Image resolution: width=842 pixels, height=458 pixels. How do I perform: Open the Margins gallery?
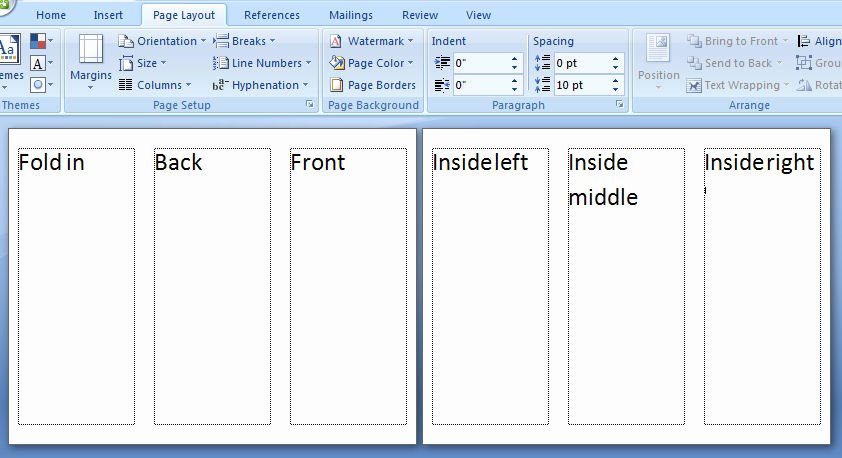pos(90,62)
